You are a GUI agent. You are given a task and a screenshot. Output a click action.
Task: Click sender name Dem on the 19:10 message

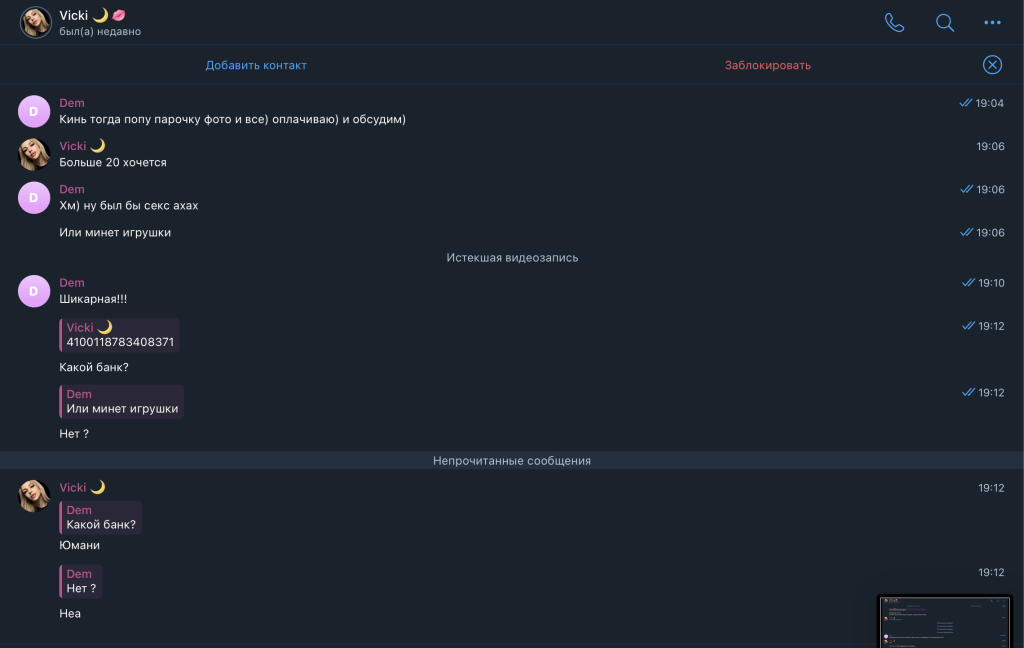[x=72, y=283]
